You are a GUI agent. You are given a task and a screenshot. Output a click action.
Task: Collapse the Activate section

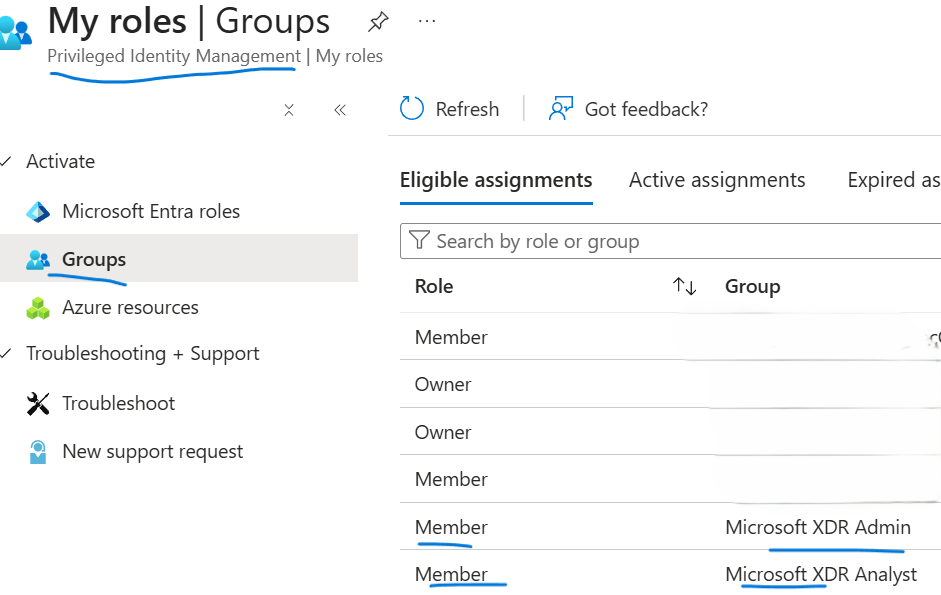click(x=6, y=161)
